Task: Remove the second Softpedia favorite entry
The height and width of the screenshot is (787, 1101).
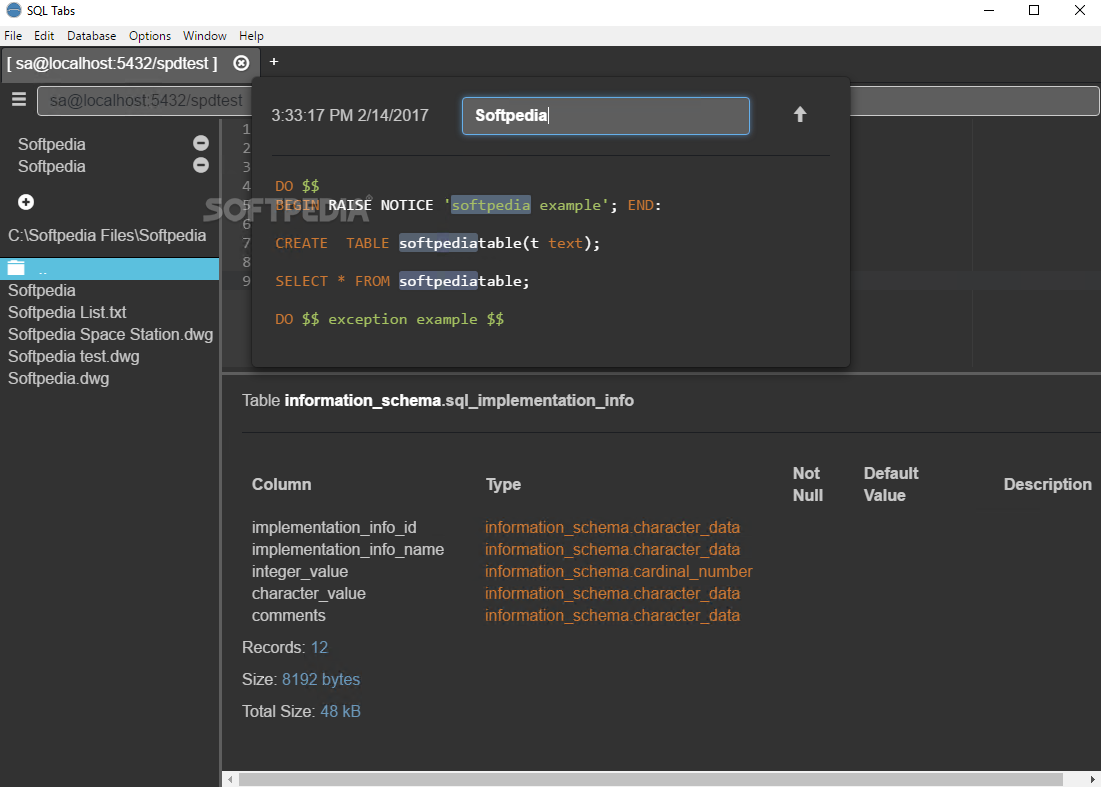Action: click(x=201, y=165)
